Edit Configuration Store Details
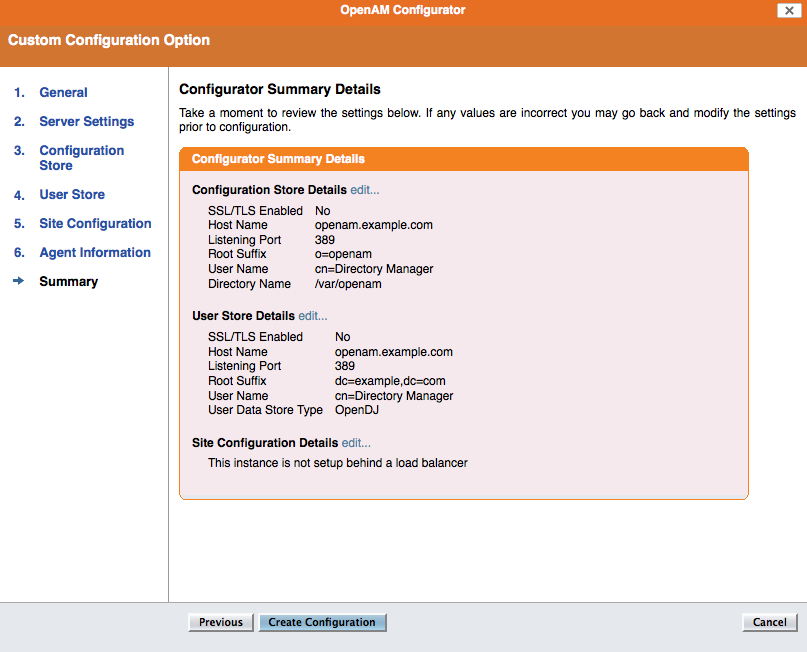 pyautogui.click(x=365, y=190)
